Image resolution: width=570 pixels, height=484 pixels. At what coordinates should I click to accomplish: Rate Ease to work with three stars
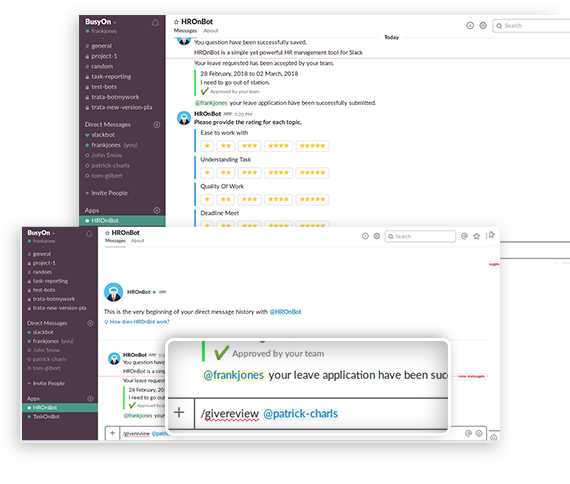(x=249, y=146)
